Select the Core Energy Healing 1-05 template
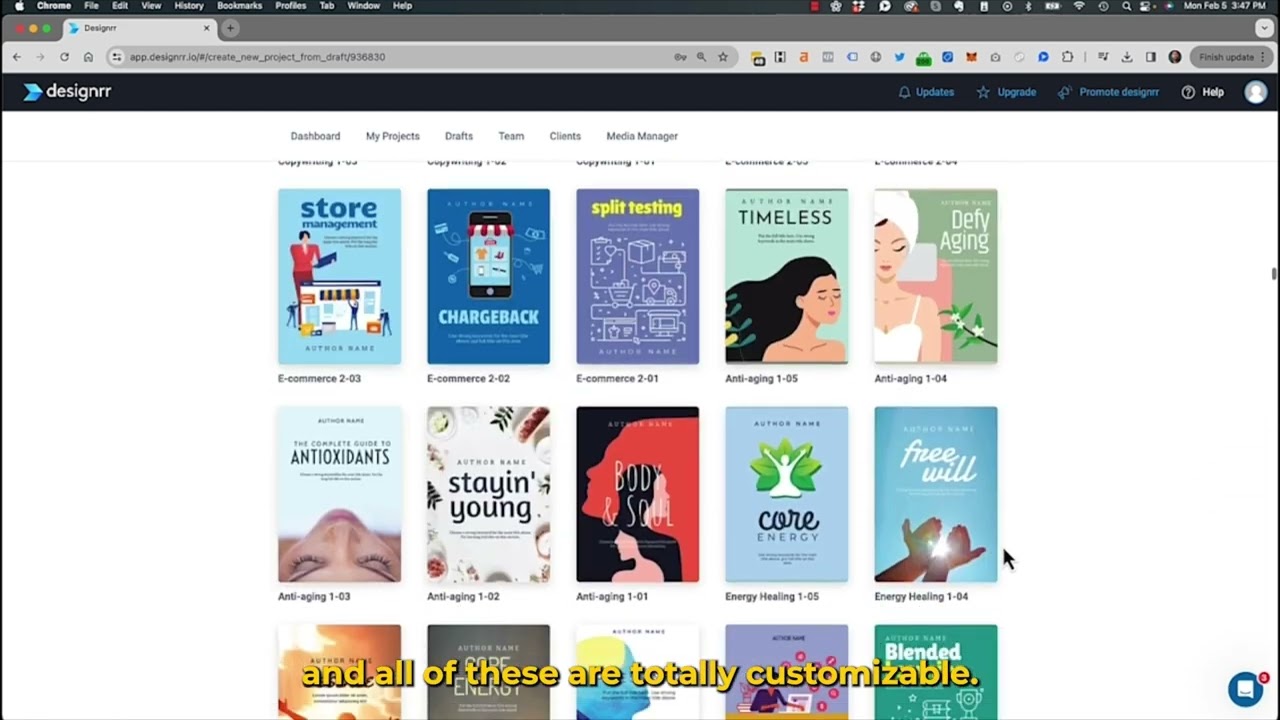1280x720 pixels. coord(786,494)
